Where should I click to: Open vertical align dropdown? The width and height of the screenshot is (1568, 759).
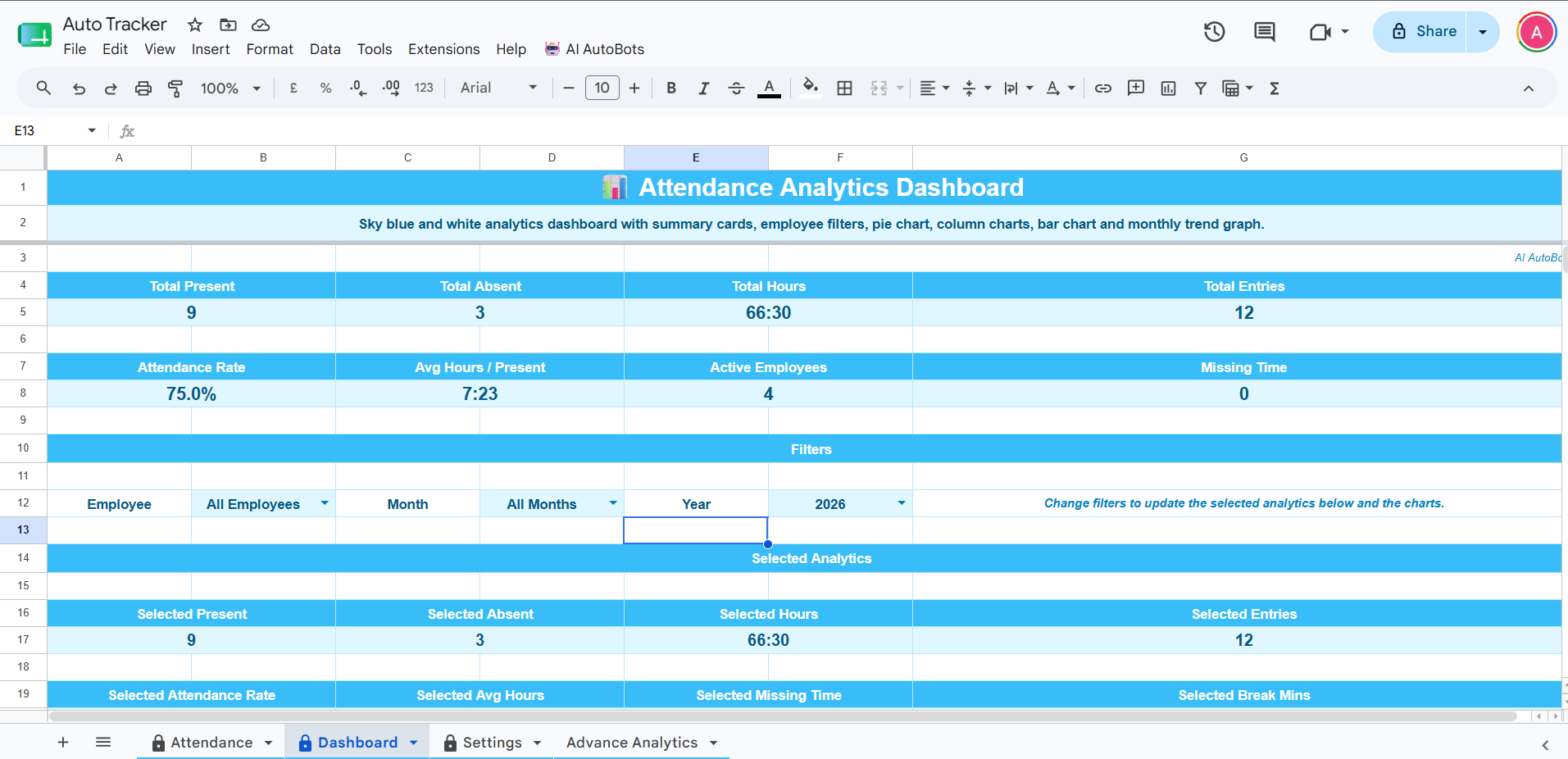[x=976, y=88]
